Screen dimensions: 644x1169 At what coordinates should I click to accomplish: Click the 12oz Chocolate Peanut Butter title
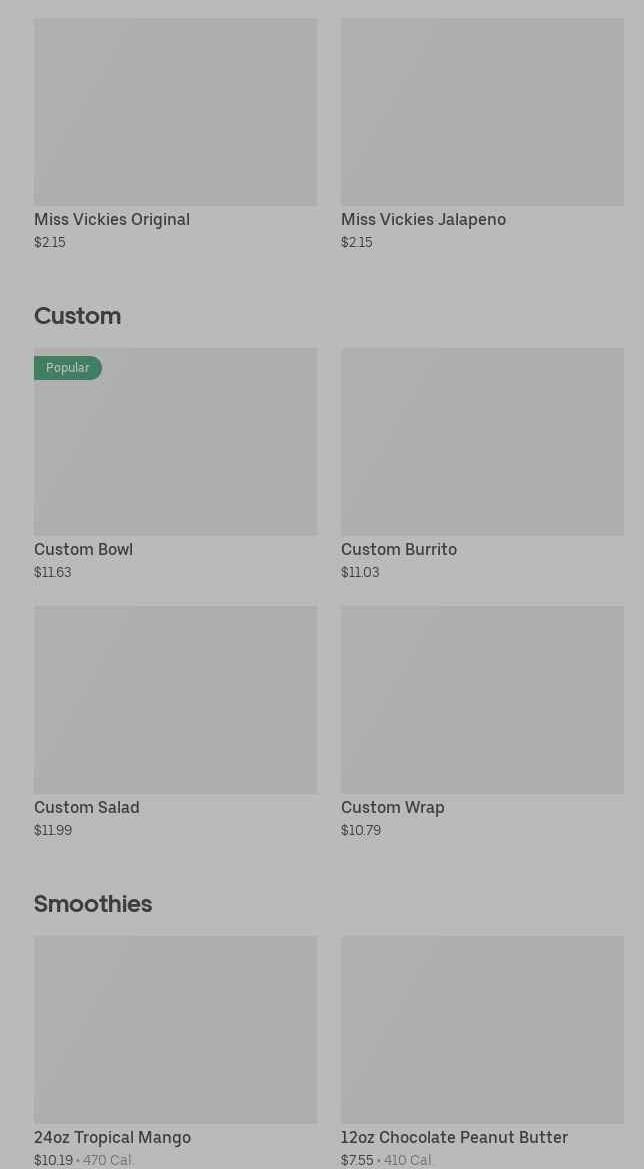[454, 1137]
